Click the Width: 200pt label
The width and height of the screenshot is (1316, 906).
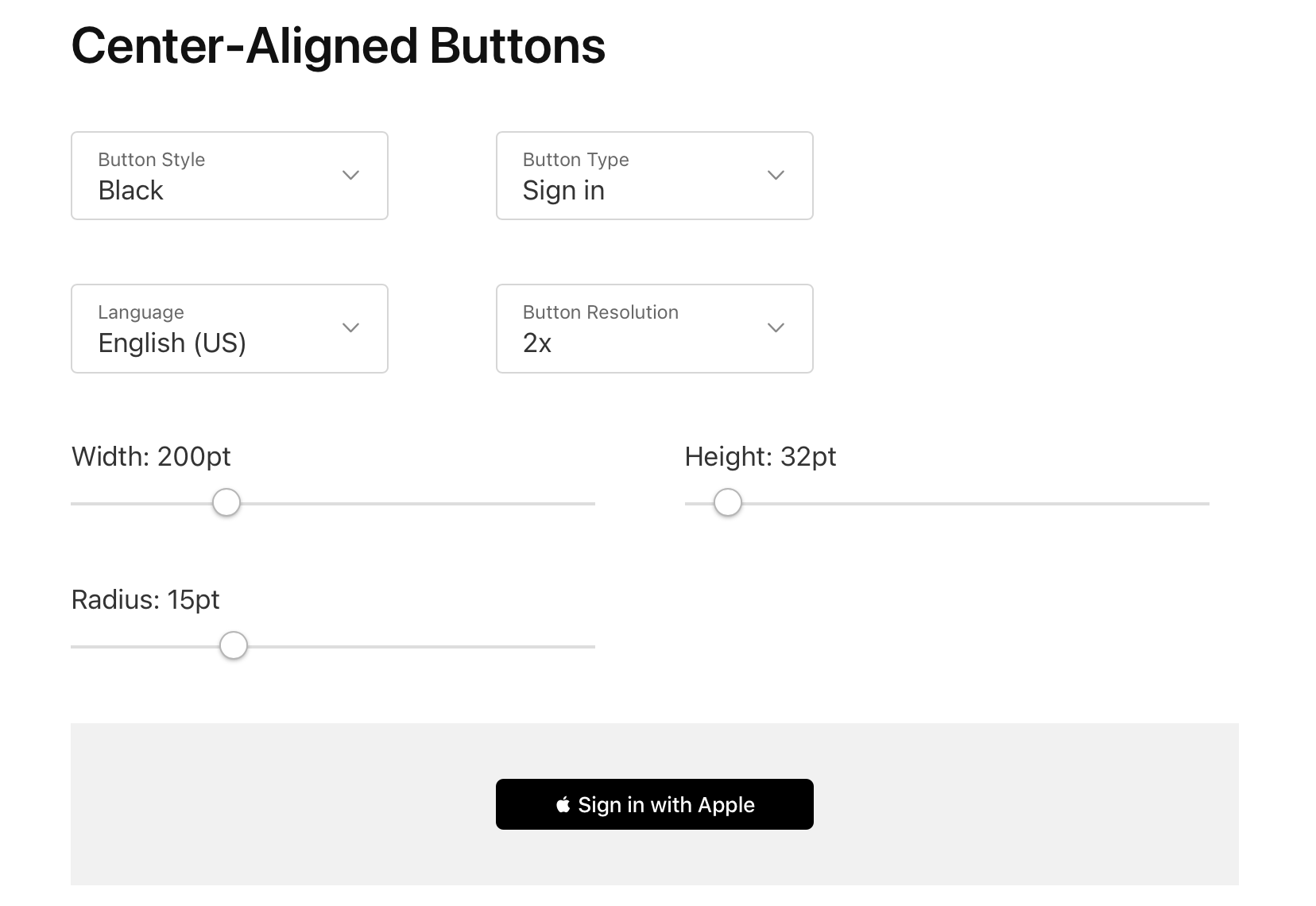(x=151, y=457)
